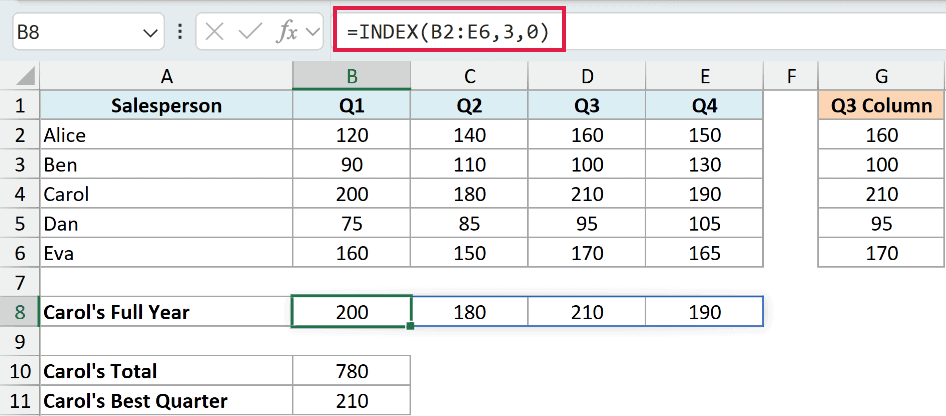This screenshot has height=416, width=946.
Task: Select cell E8 showing 190
Action: [705, 312]
